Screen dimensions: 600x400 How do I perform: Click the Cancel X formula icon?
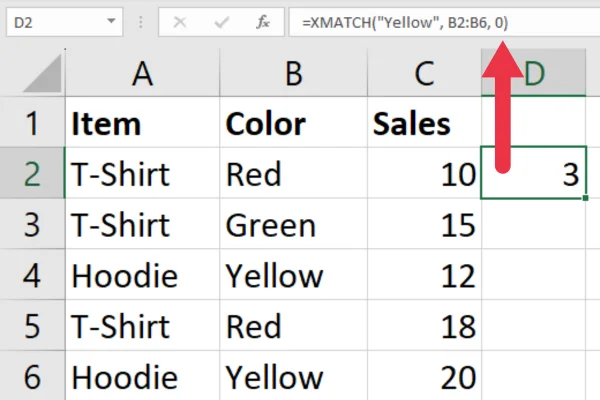179,22
